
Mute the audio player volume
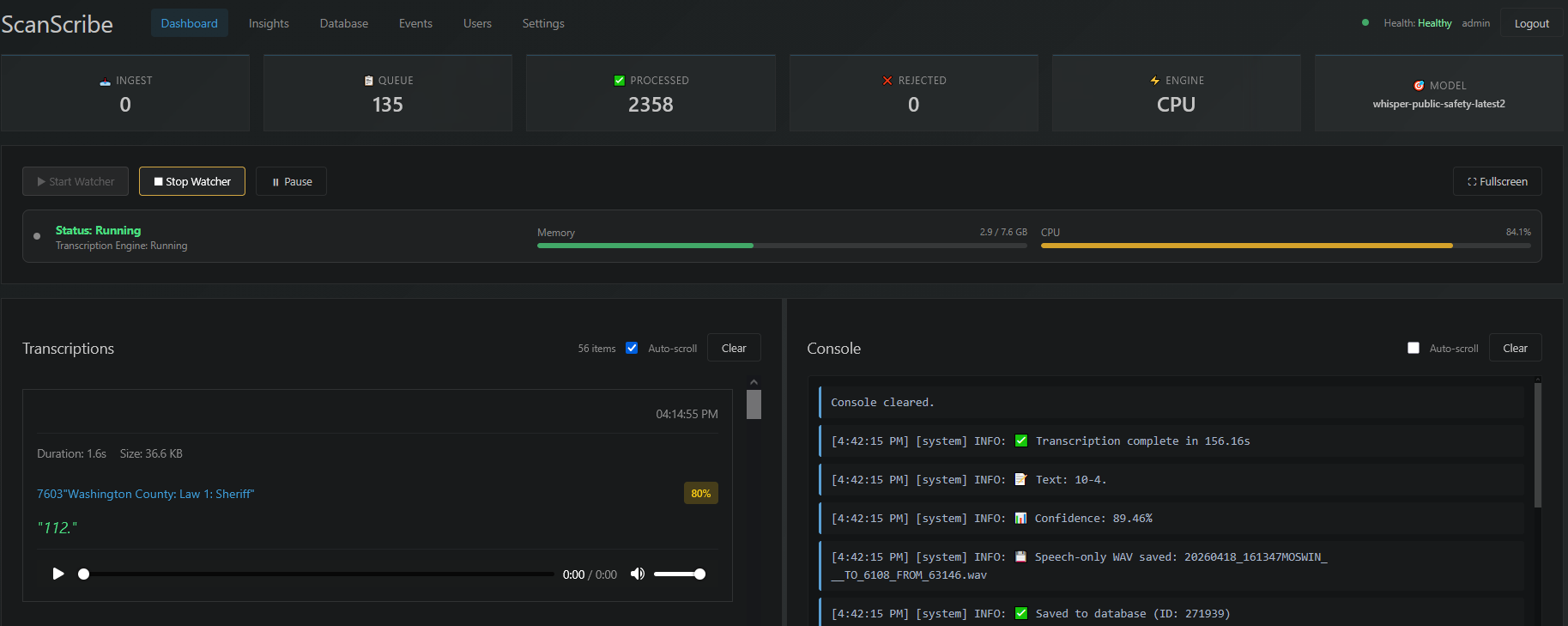pyautogui.click(x=638, y=574)
